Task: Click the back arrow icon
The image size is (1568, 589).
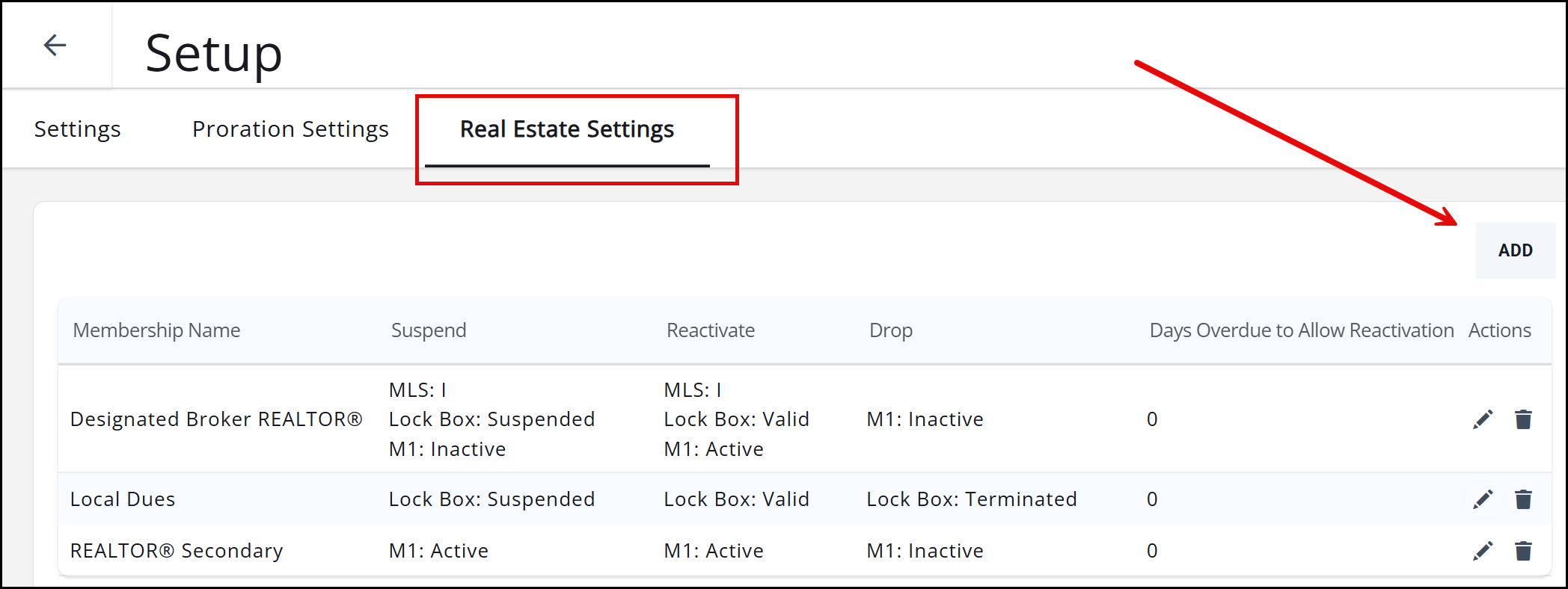Action: [x=55, y=46]
